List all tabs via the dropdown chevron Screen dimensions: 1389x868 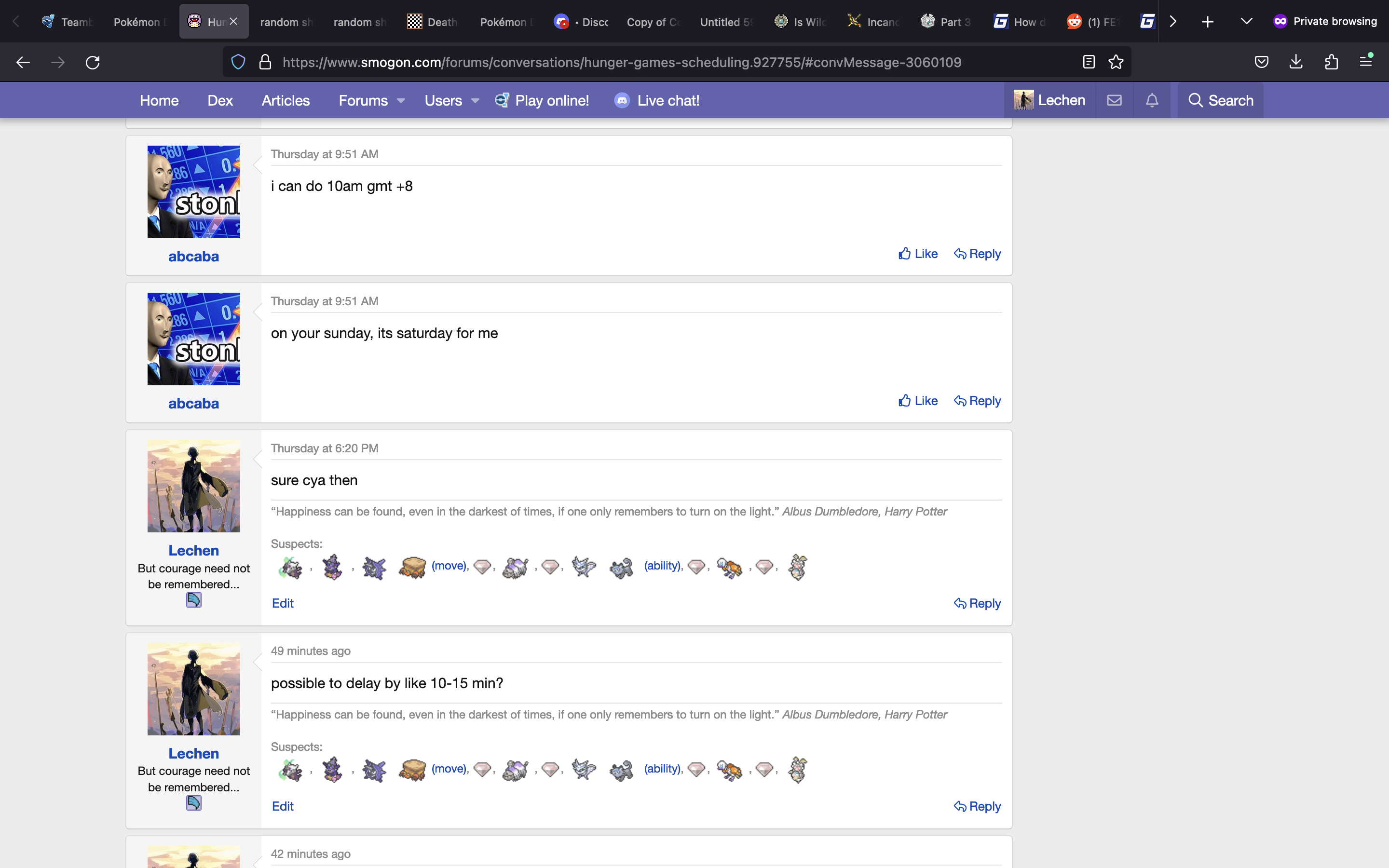1246,22
